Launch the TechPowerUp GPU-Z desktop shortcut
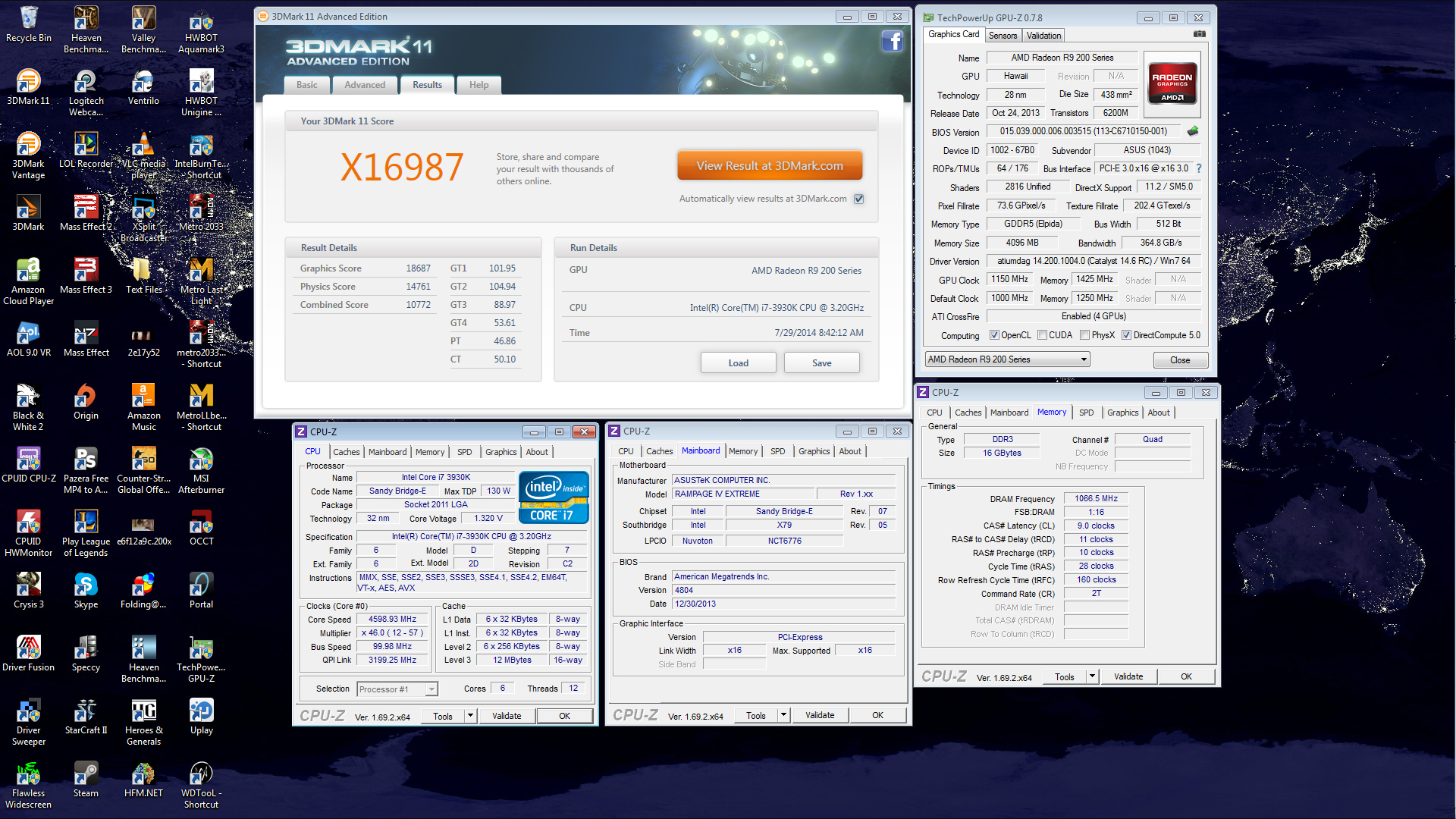This screenshot has height=819, width=1456. click(201, 660)
